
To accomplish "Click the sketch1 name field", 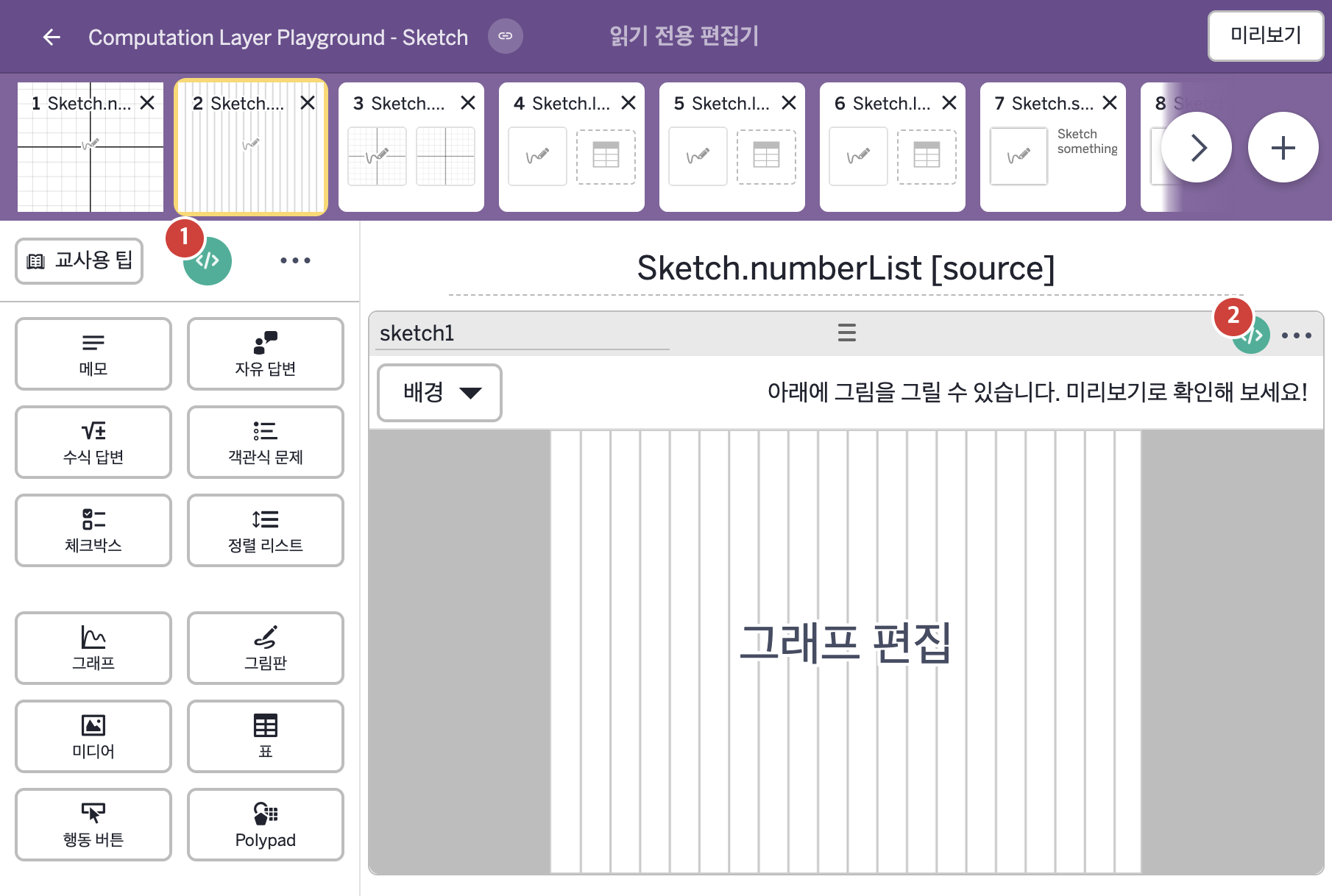I will pos(524,334).
